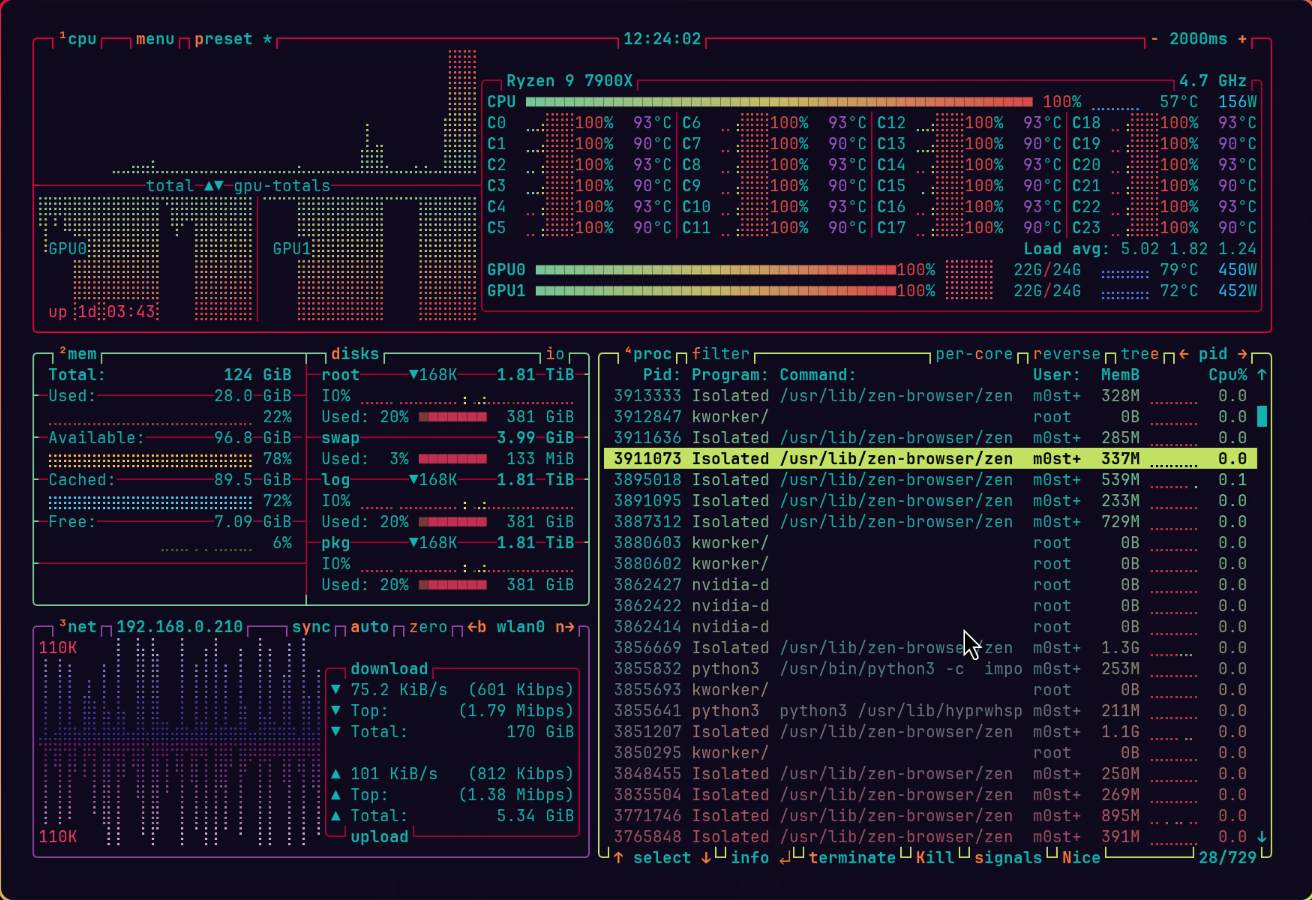Click the uptime value 1d 03:43

[117, 312]
